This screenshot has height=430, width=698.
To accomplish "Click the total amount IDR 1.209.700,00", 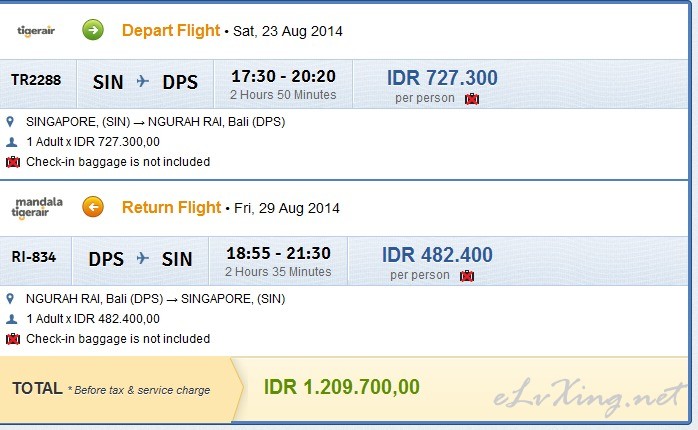I will 341,387.
